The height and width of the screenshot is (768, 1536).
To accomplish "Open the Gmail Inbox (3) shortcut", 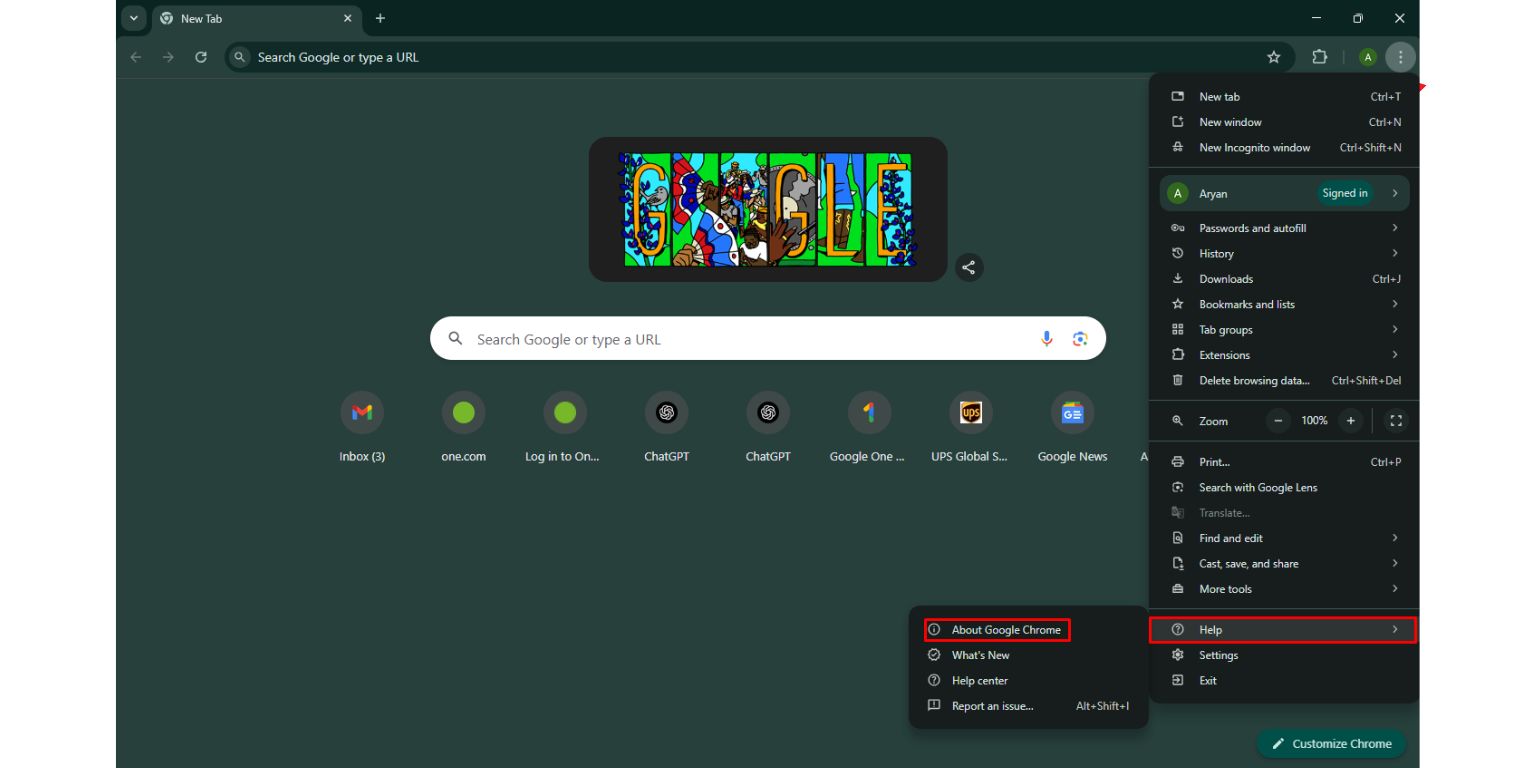I will pyautogui.click(x=362, y=428).
